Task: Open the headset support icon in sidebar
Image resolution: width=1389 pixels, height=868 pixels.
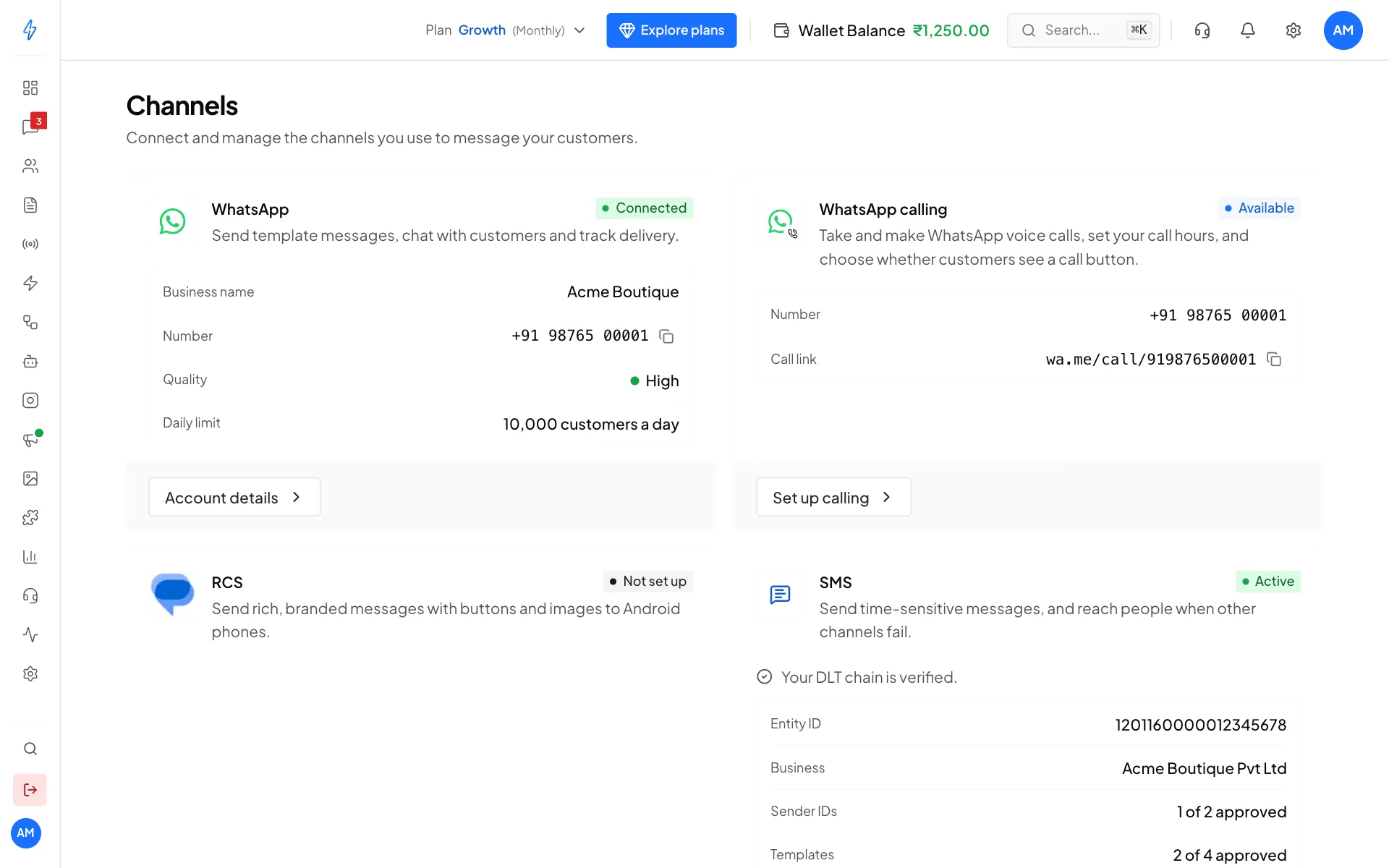Action: tap(30, 595)
